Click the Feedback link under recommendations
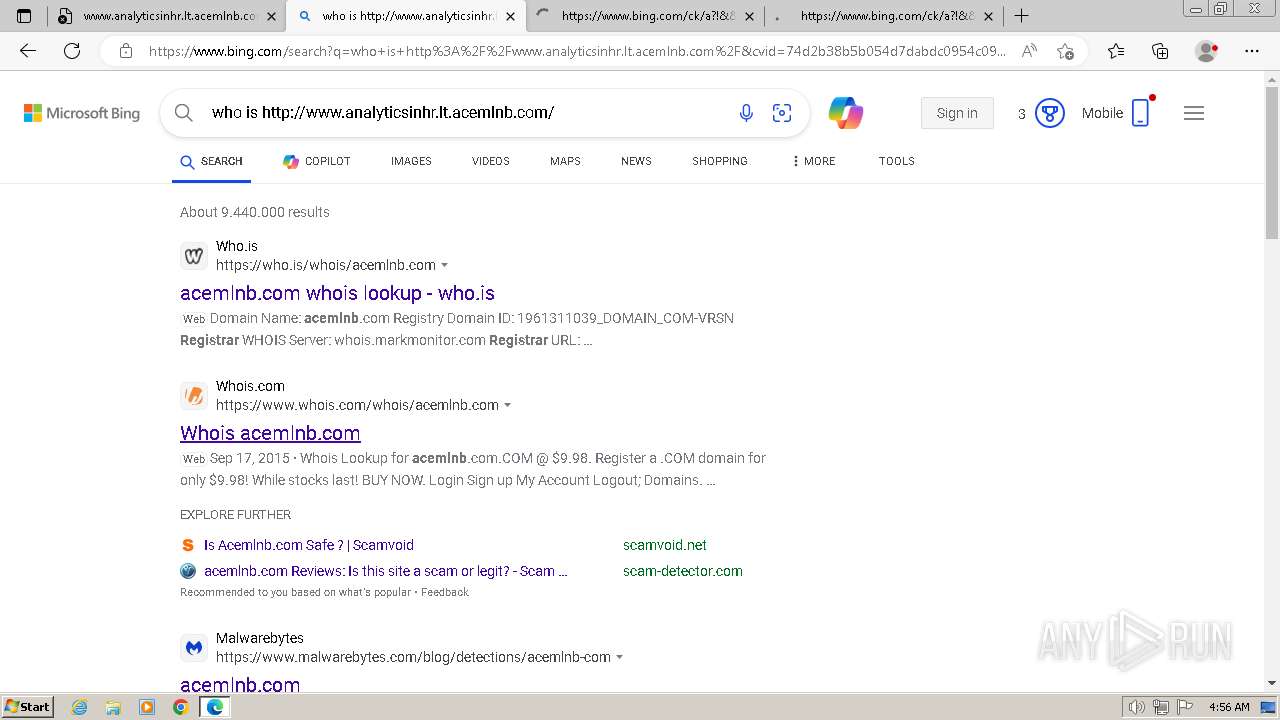This screenshot has height=720, width=1280. coord(445,592)
